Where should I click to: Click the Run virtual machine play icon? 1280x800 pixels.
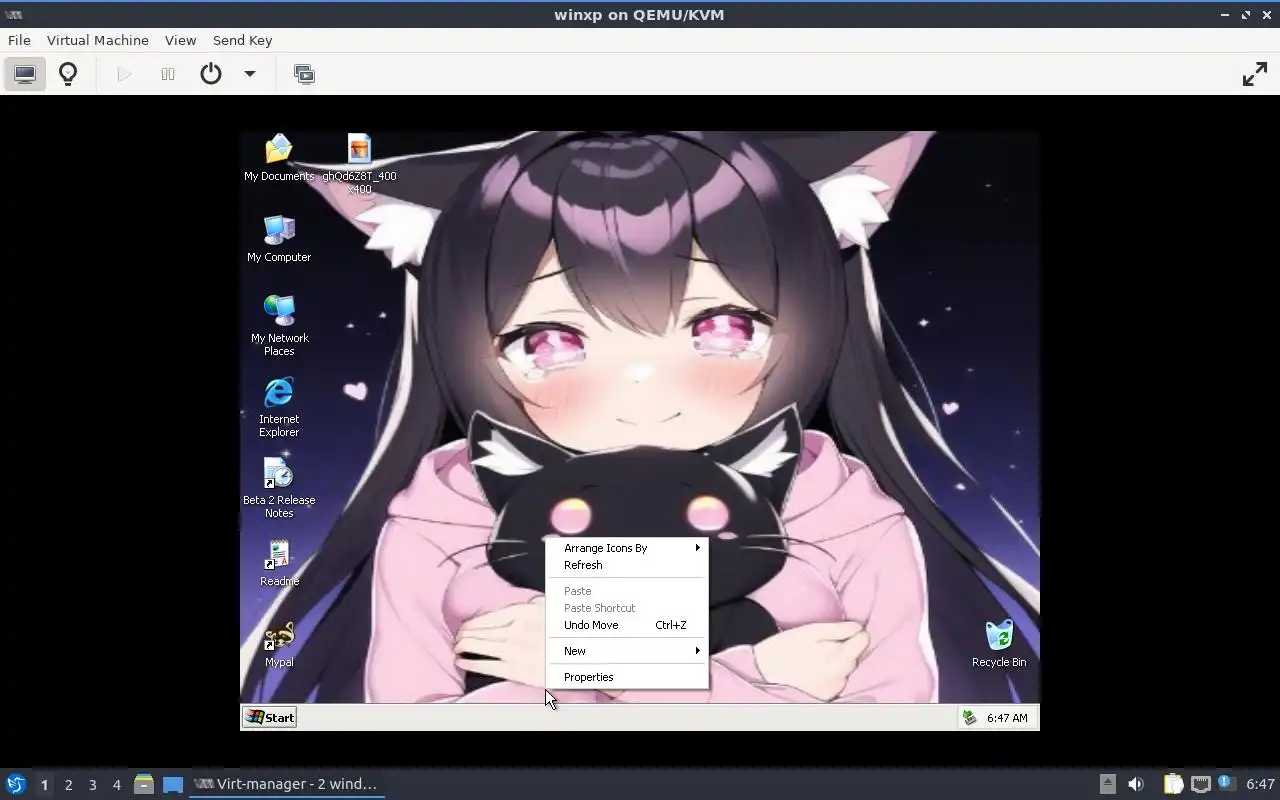[x=124, y=74]
